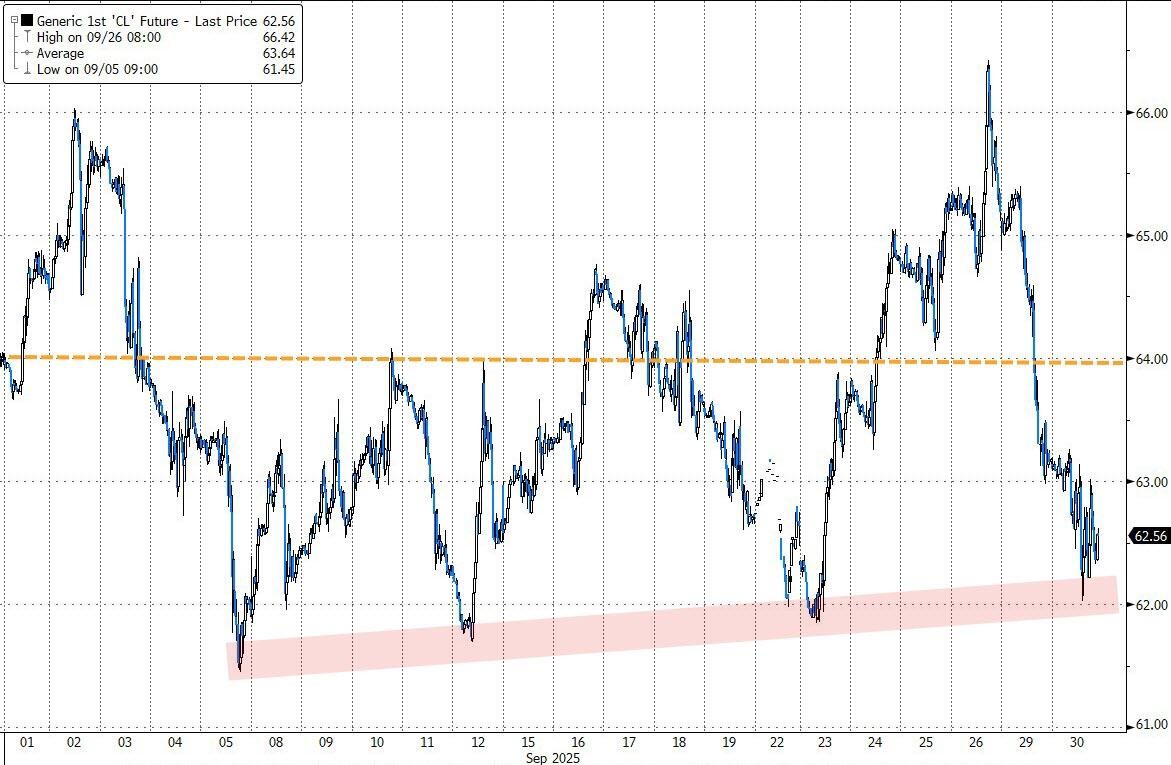Select date 25 on the time axis
Image resolution: width=1171 pixels, height=765 pixels.
tap(926, 743)
